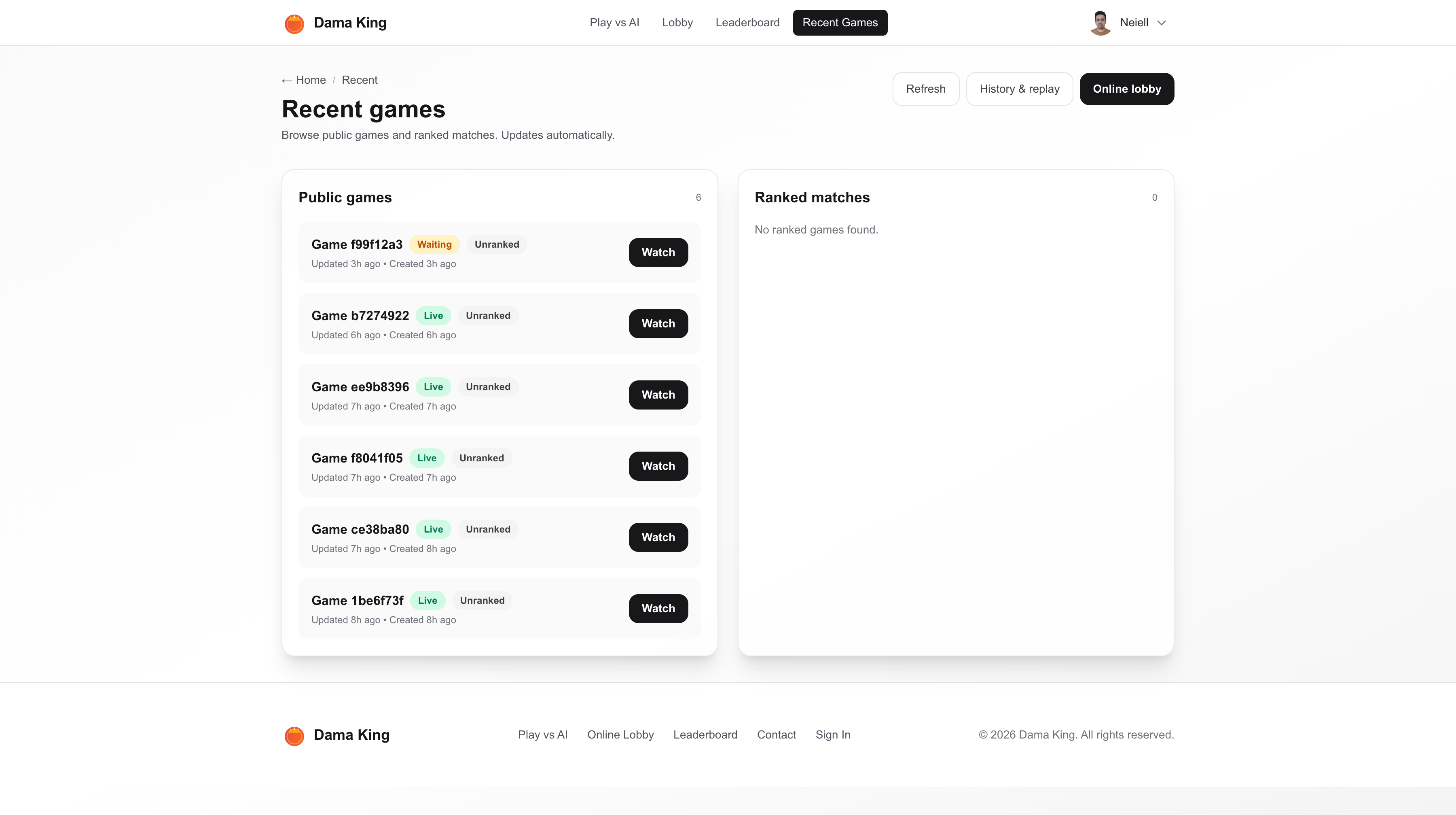The width and height of the screenshot is (1456, 815).
Task: Click Sign In in the footer
Action: pos(833,735)
